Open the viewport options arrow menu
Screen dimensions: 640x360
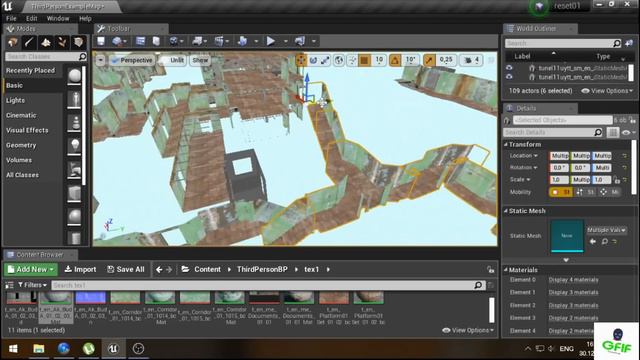(x=100, y=60)
